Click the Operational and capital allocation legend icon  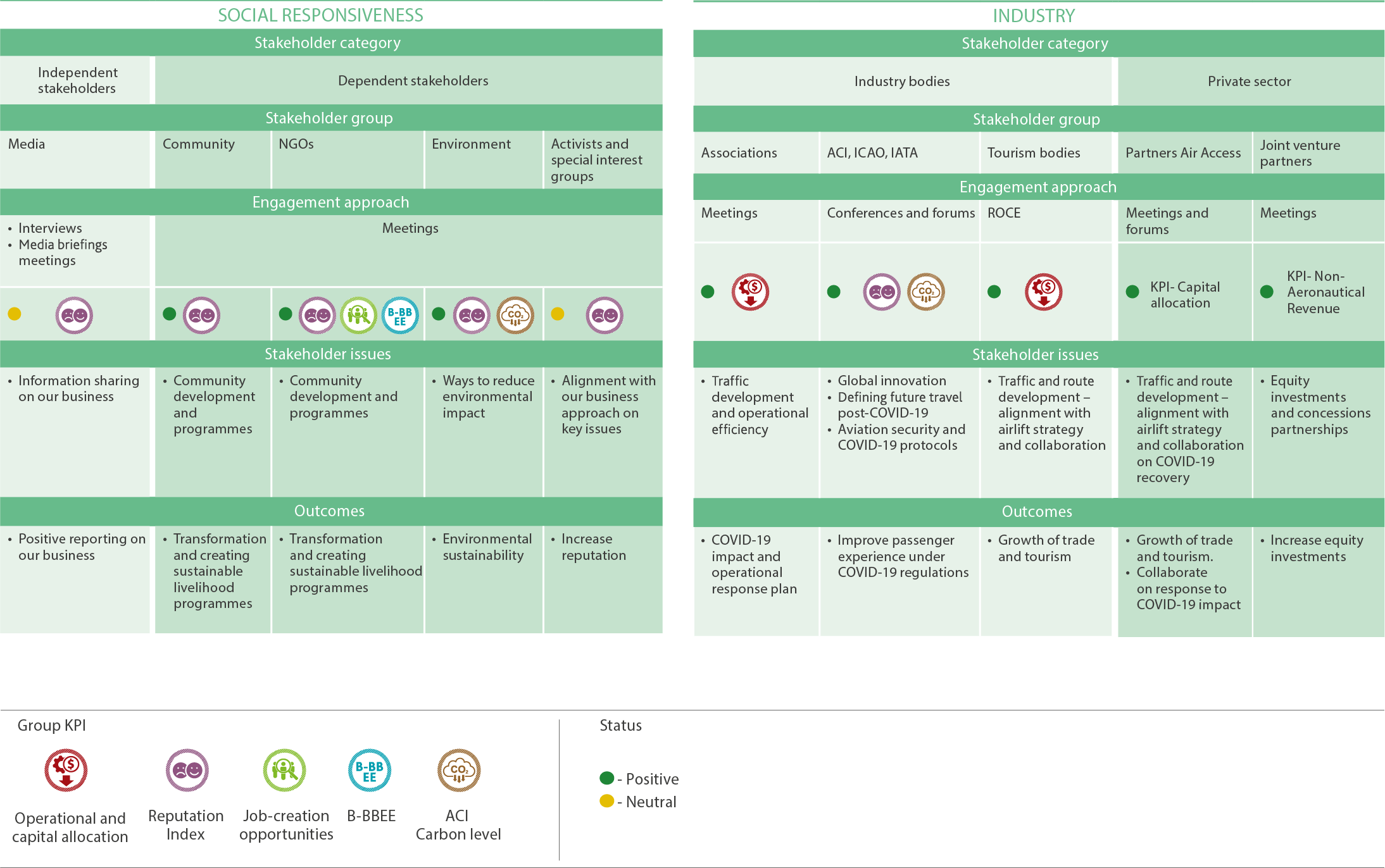[66, 770]
